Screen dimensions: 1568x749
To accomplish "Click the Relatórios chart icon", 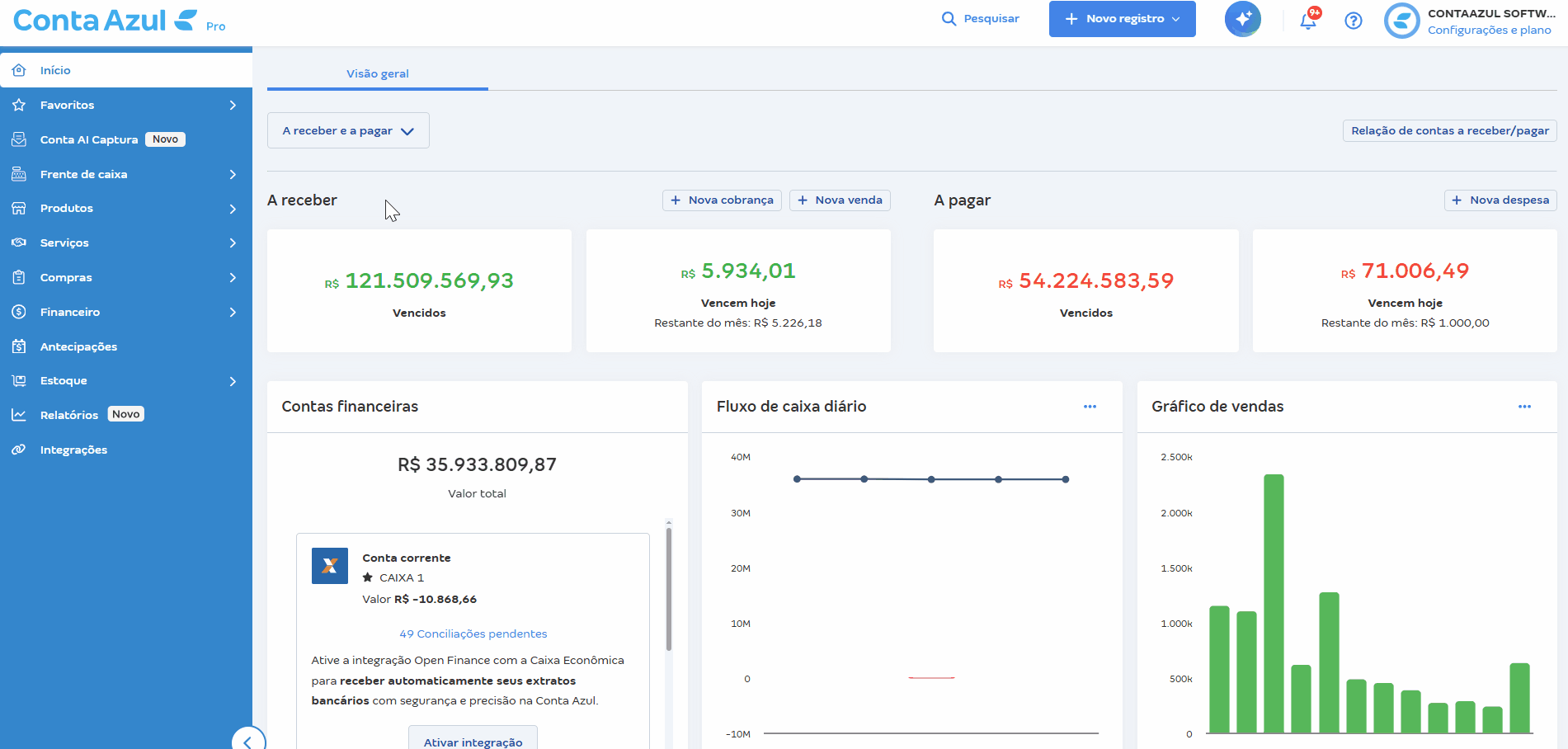I will tap(19, 415).
